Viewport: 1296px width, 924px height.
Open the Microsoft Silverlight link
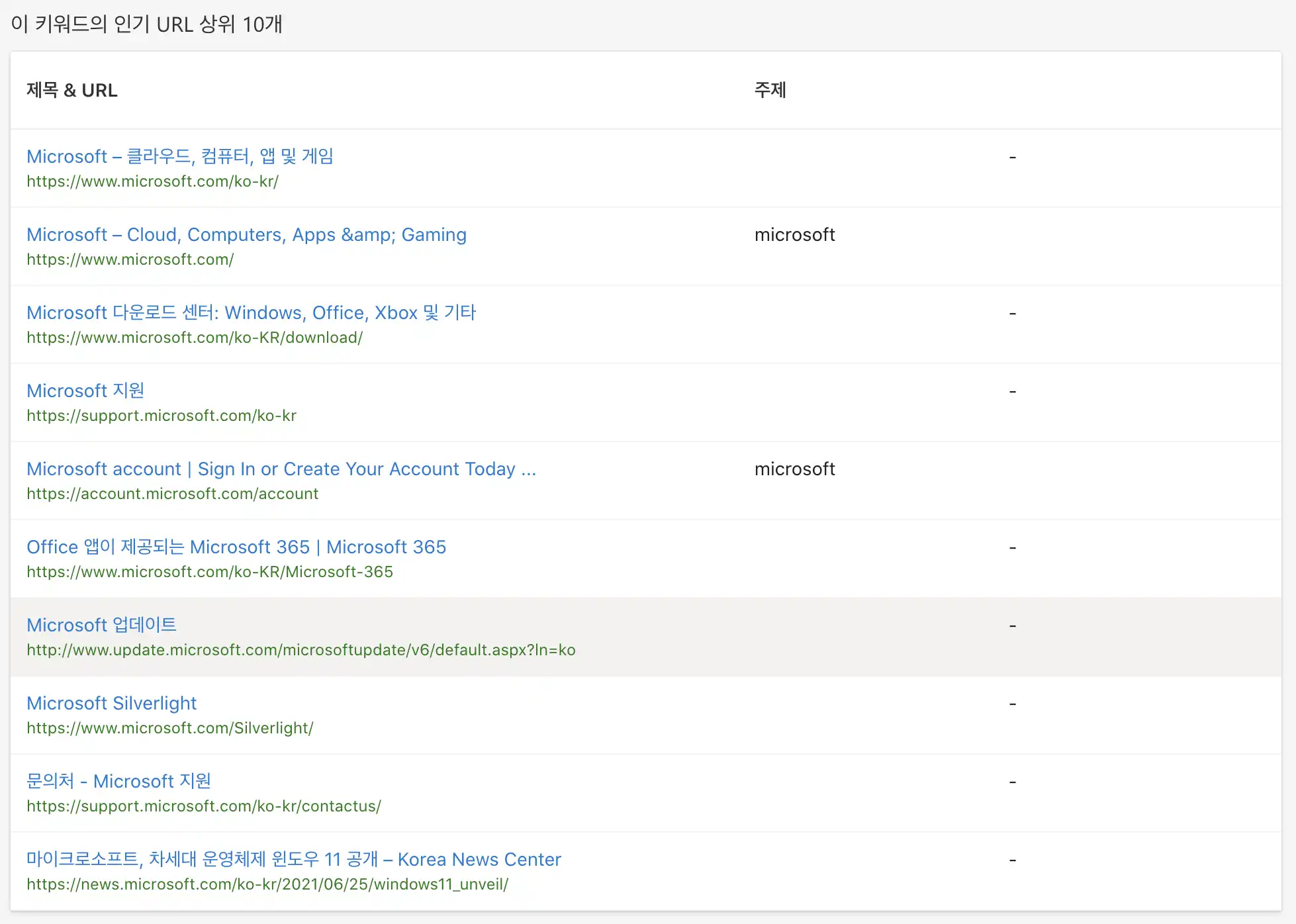pyautogui.click(x=112, y=704)
